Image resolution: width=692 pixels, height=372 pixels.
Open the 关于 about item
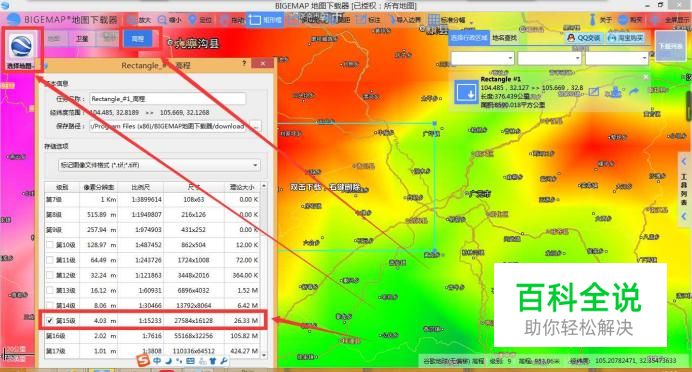point(600,20)
